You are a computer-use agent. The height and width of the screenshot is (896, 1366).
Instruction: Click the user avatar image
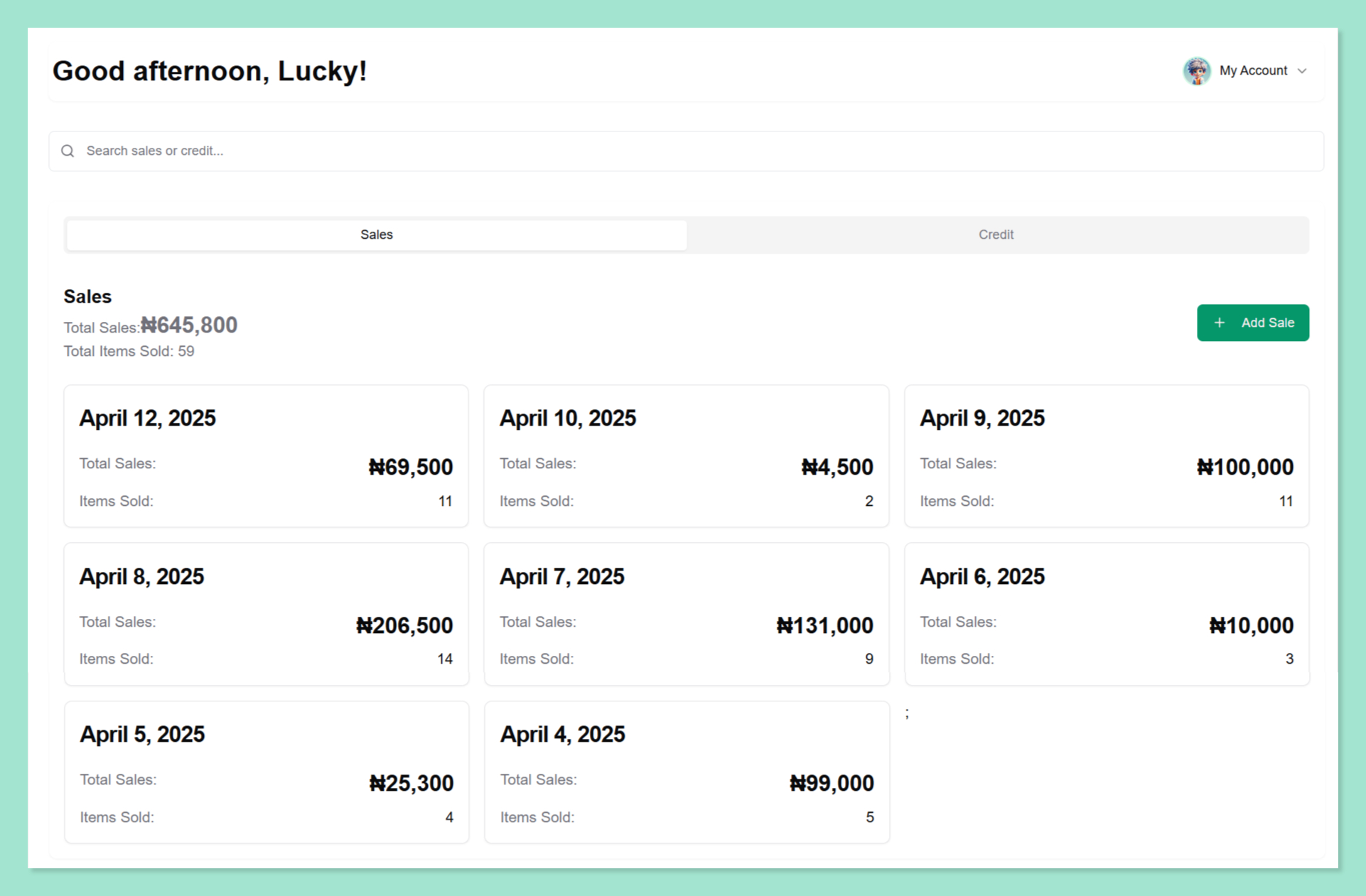[x=1197, y=71]
